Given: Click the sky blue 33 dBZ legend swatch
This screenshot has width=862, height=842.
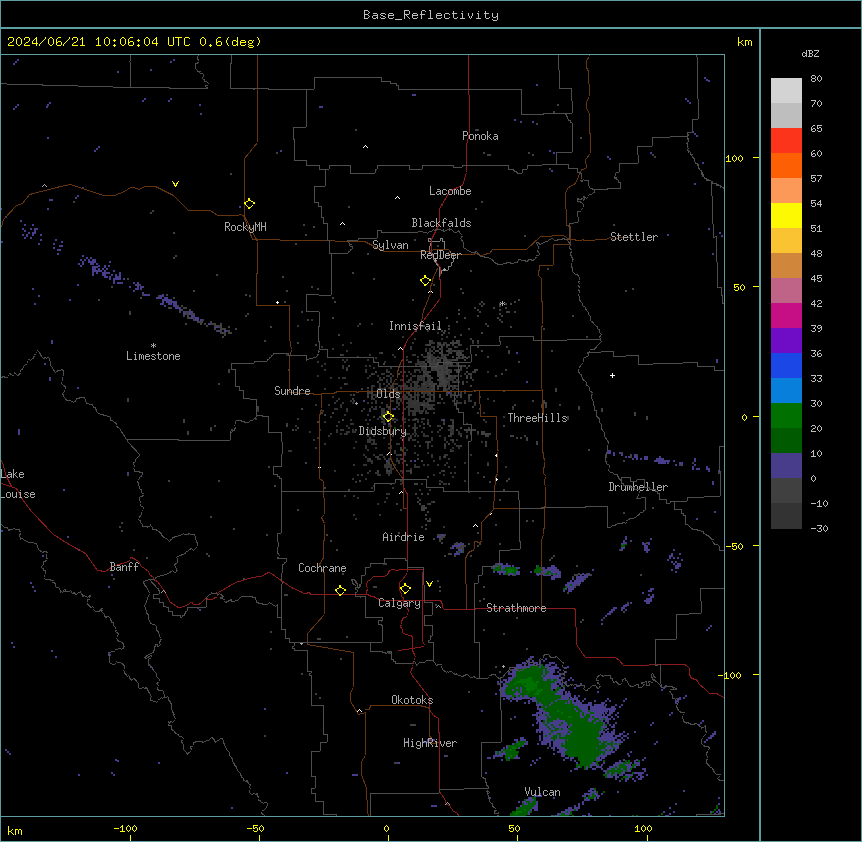Looking at the screenshot, I should tap(786, 390).
